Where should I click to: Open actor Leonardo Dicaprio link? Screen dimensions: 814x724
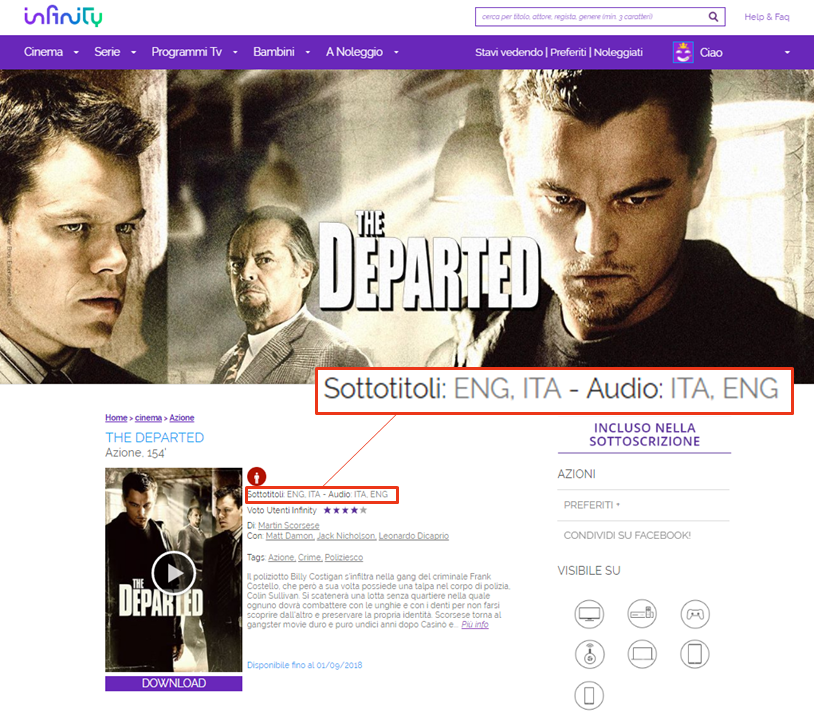[414, 536]
